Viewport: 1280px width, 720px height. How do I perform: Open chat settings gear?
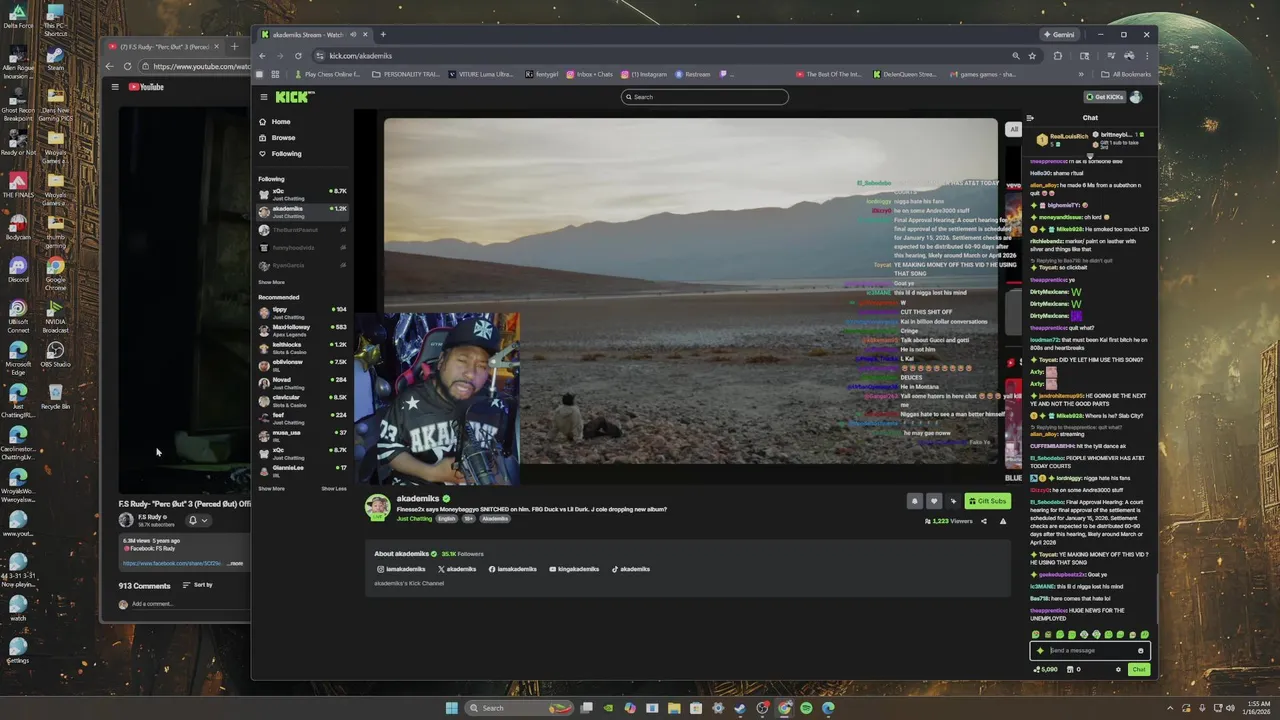point(1118,670)
